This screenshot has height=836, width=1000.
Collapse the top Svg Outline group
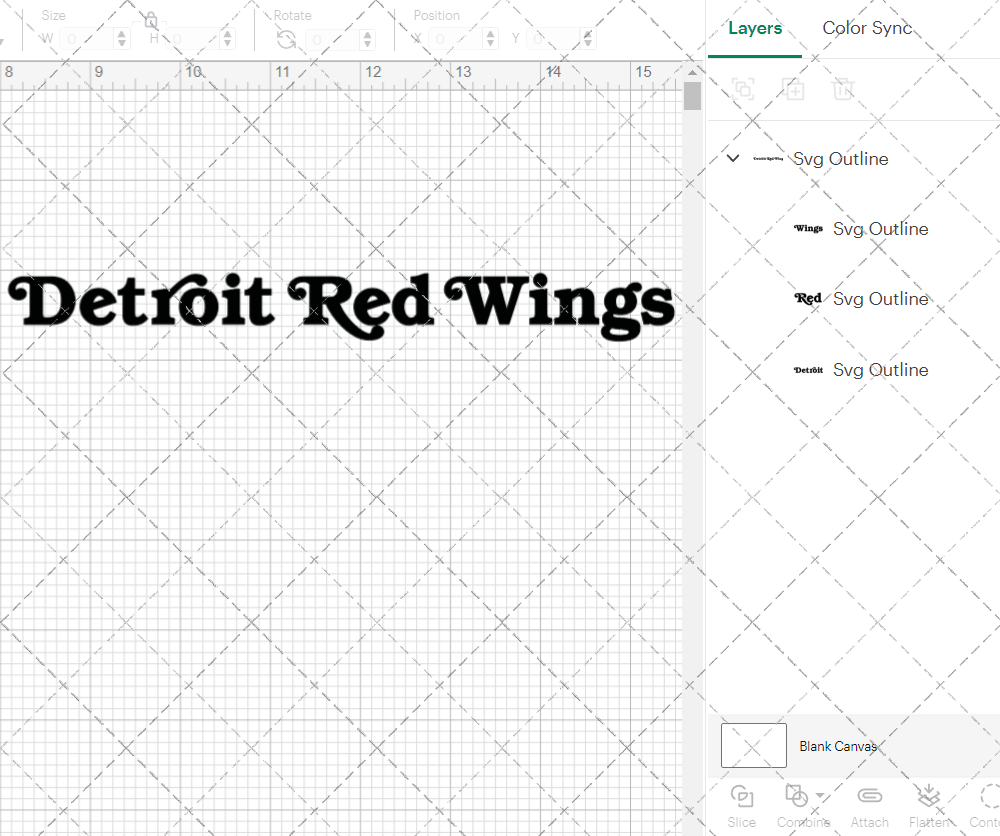[x=733, y=158]
